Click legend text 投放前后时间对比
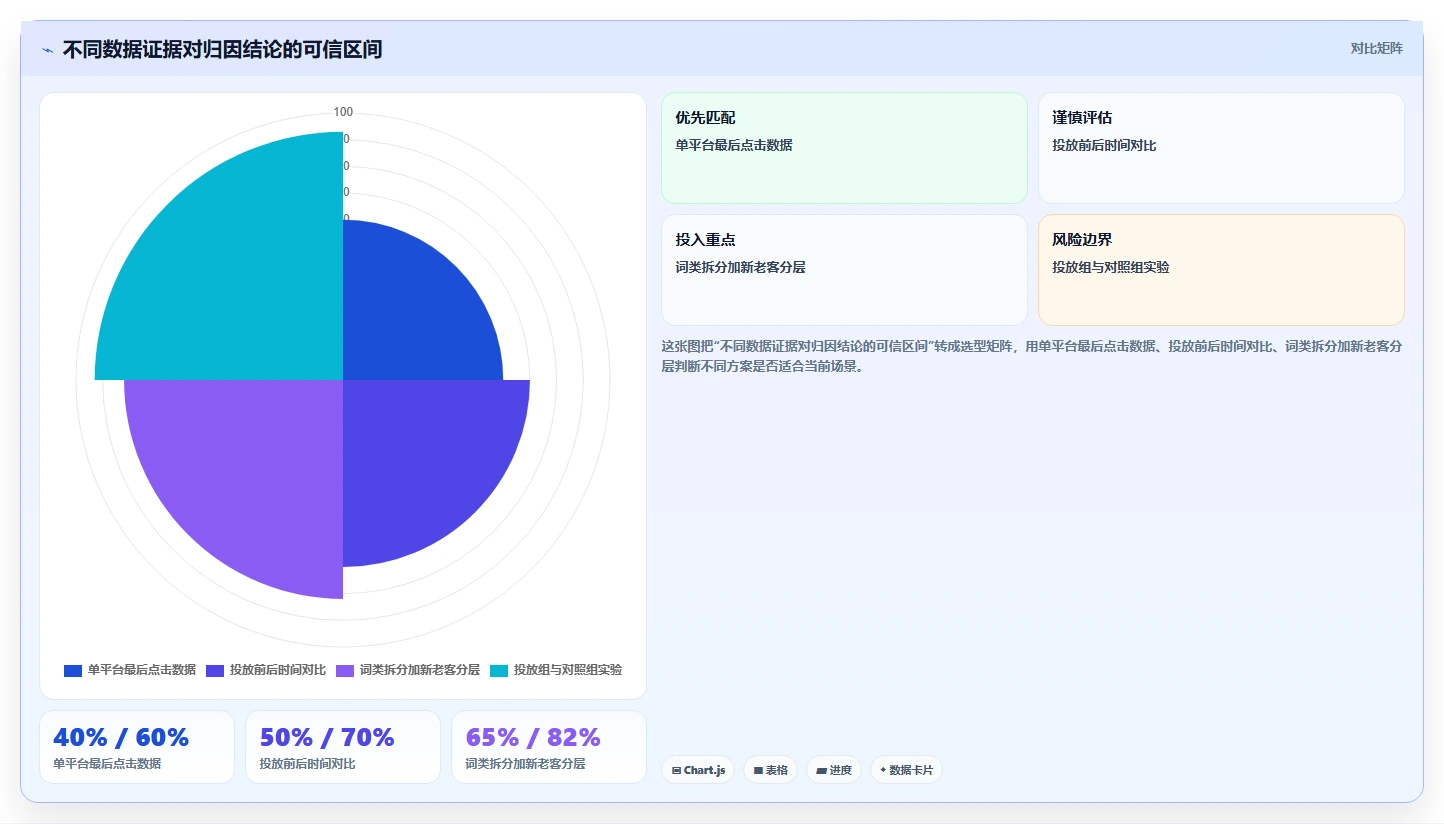 278,670
